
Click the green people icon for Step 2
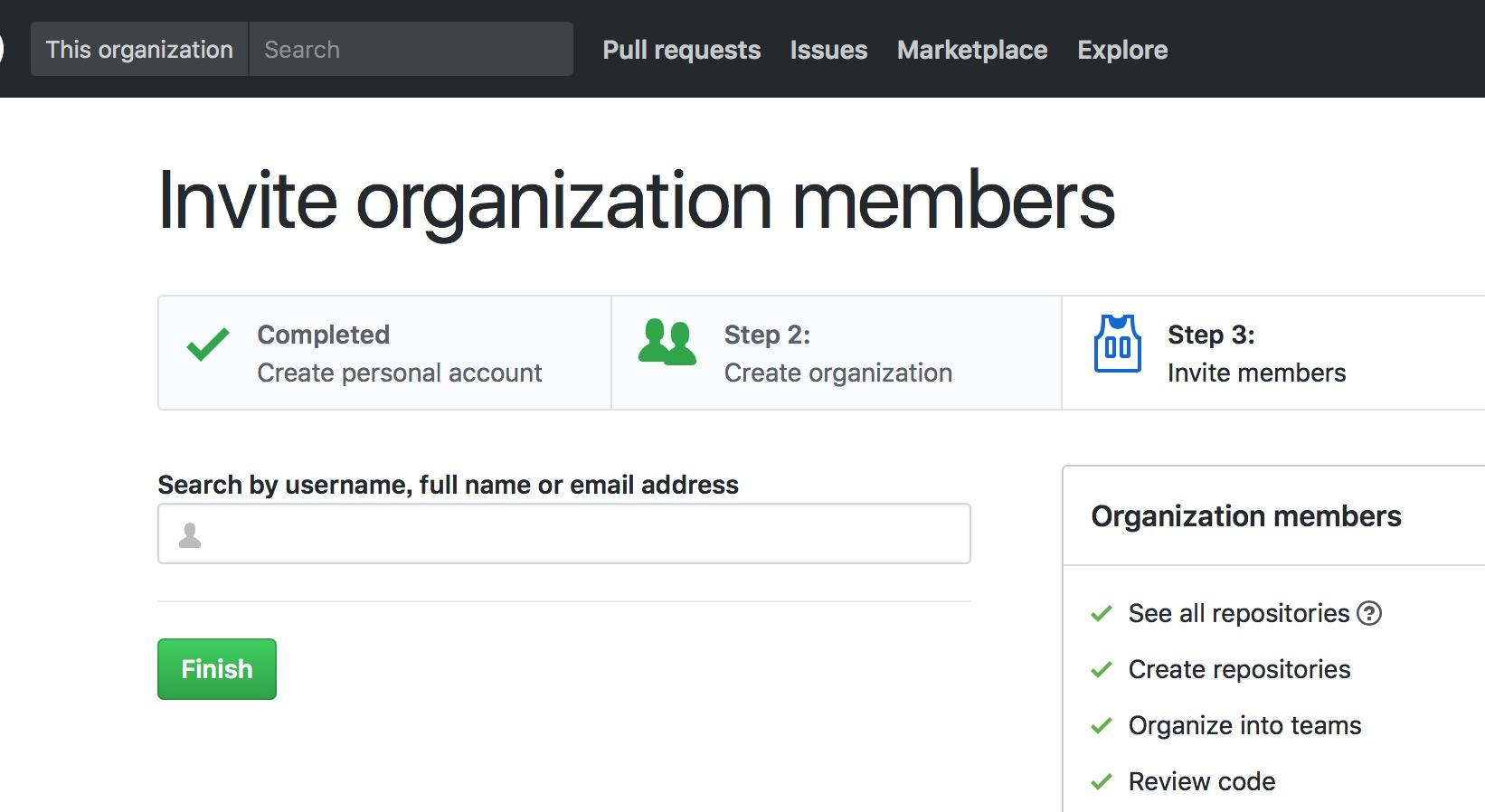(x=667, y=343)
